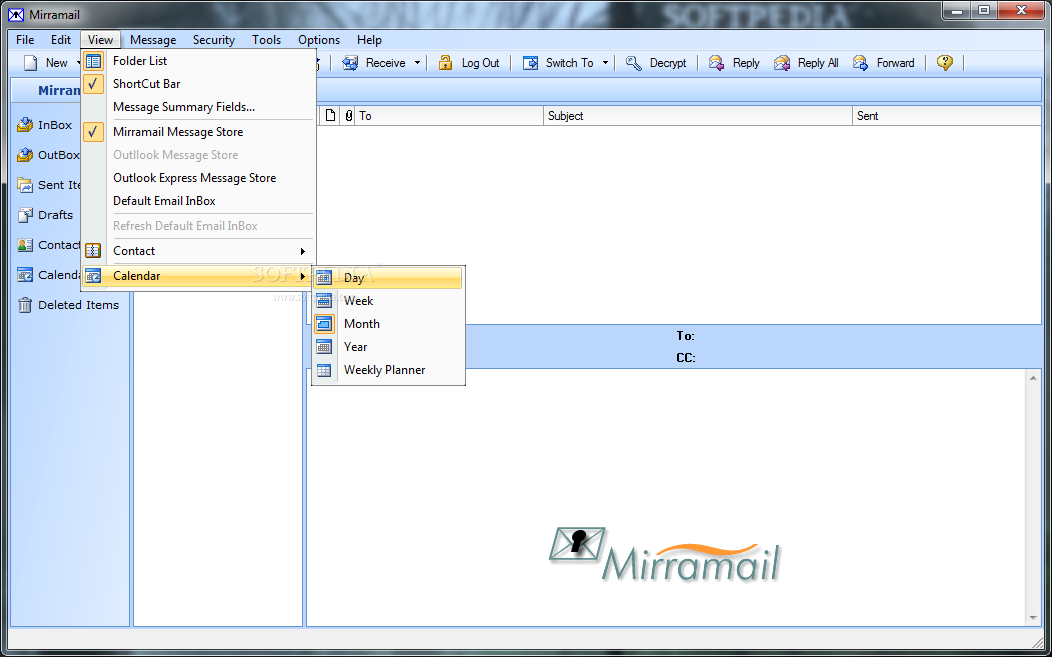Click the Year view calendar icon
The image size is (1052, 657).
click(x=324, y=347)
